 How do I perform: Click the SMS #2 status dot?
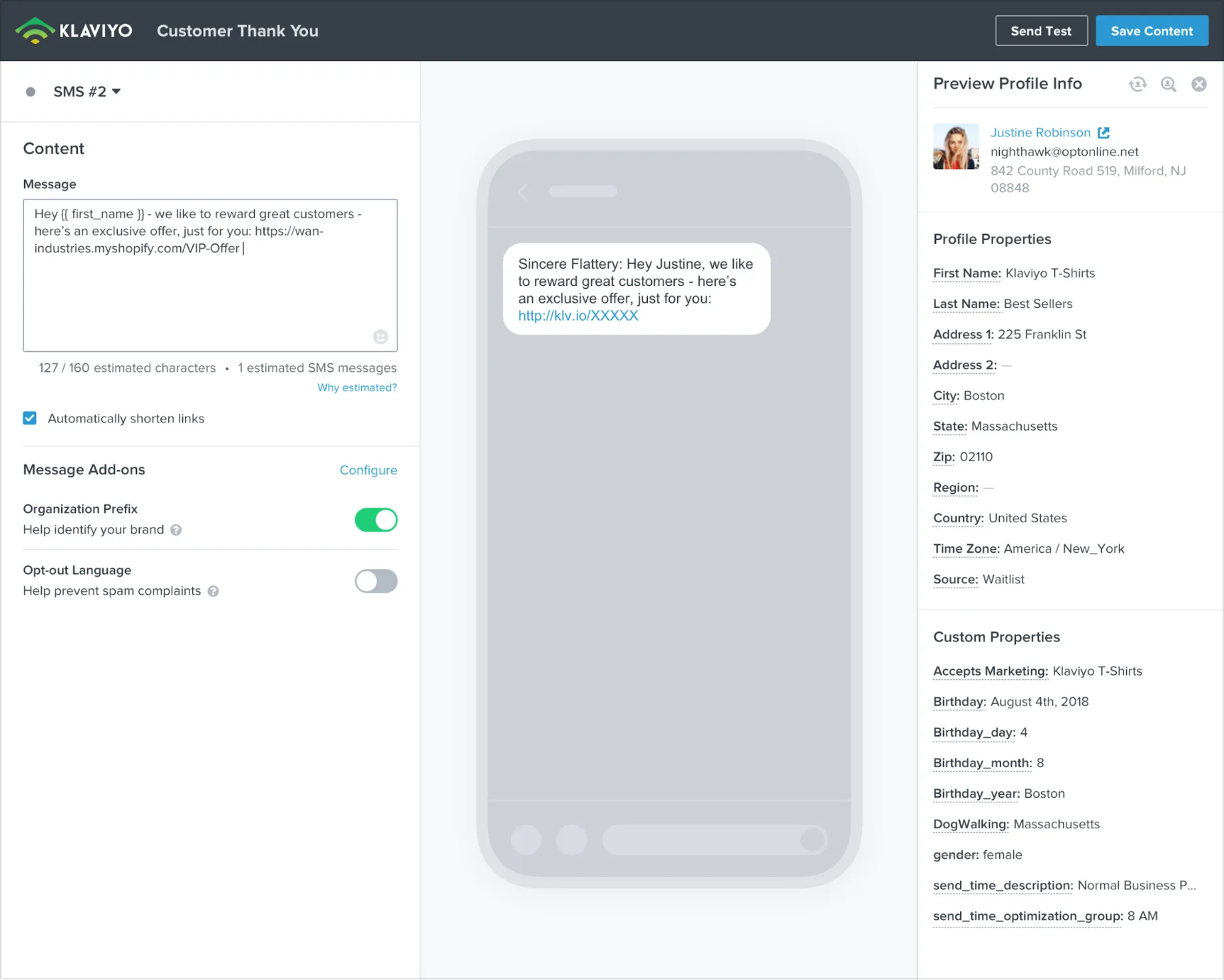31,92
